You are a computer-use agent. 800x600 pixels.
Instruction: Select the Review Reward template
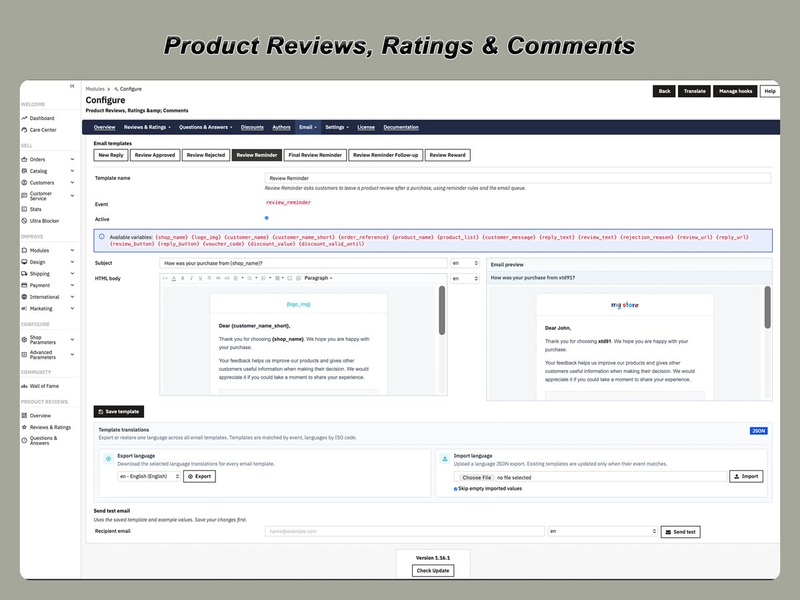(447, 155)
